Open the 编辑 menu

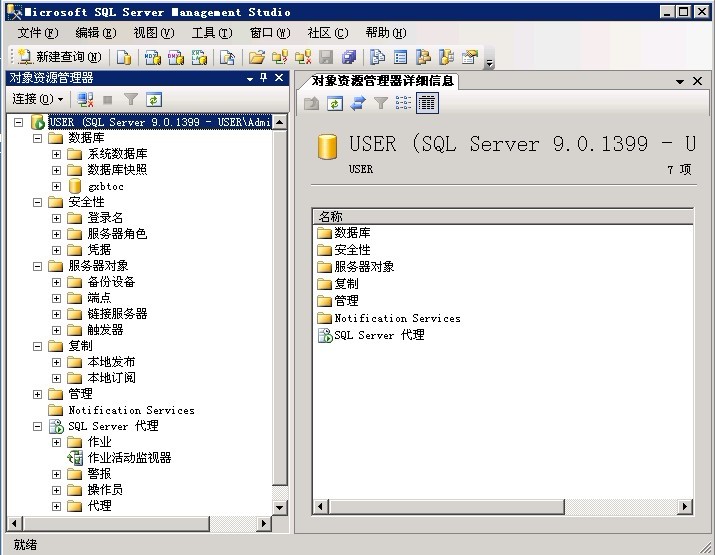[x=96, y=33]
